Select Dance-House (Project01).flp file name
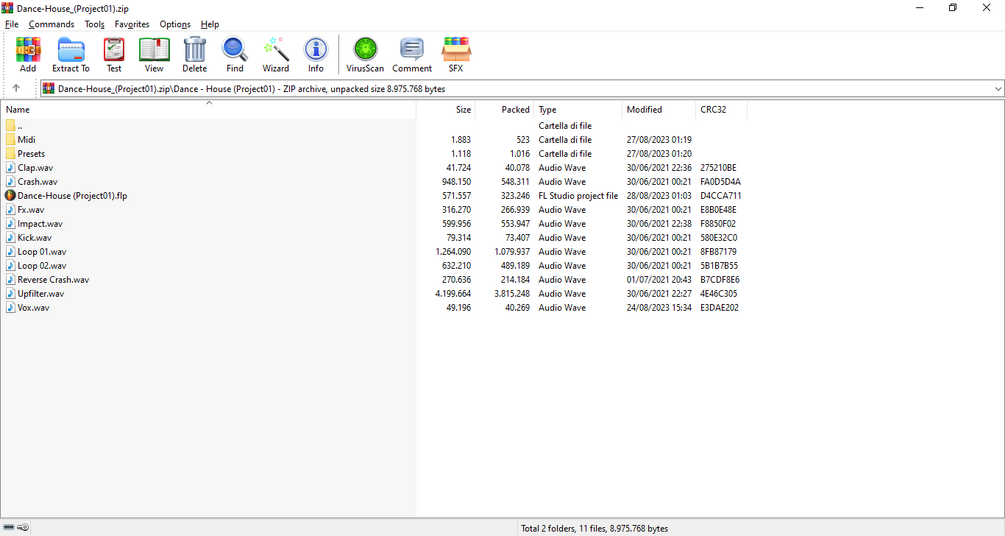 [72, 196]
